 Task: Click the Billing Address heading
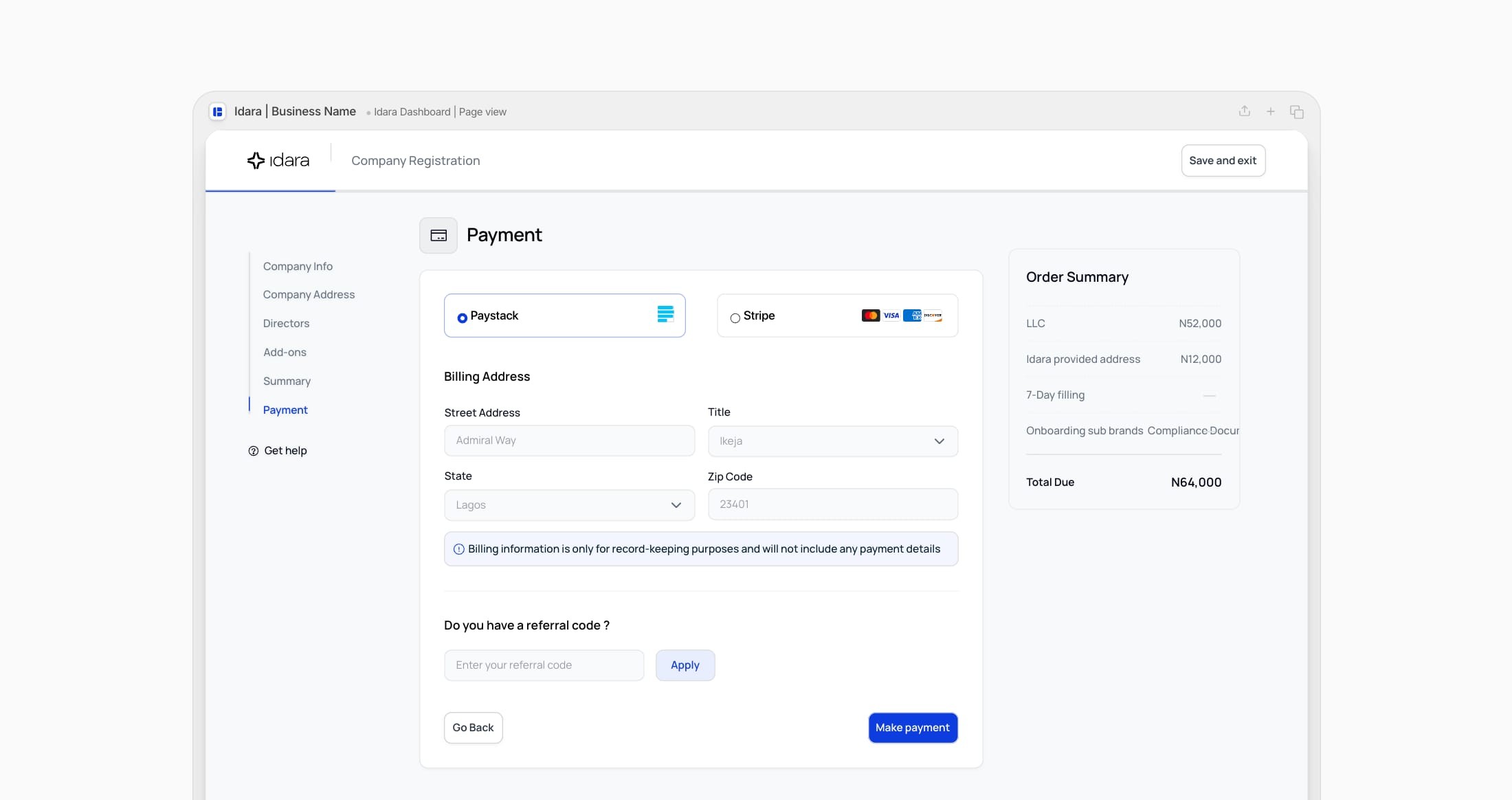(487, 377)
